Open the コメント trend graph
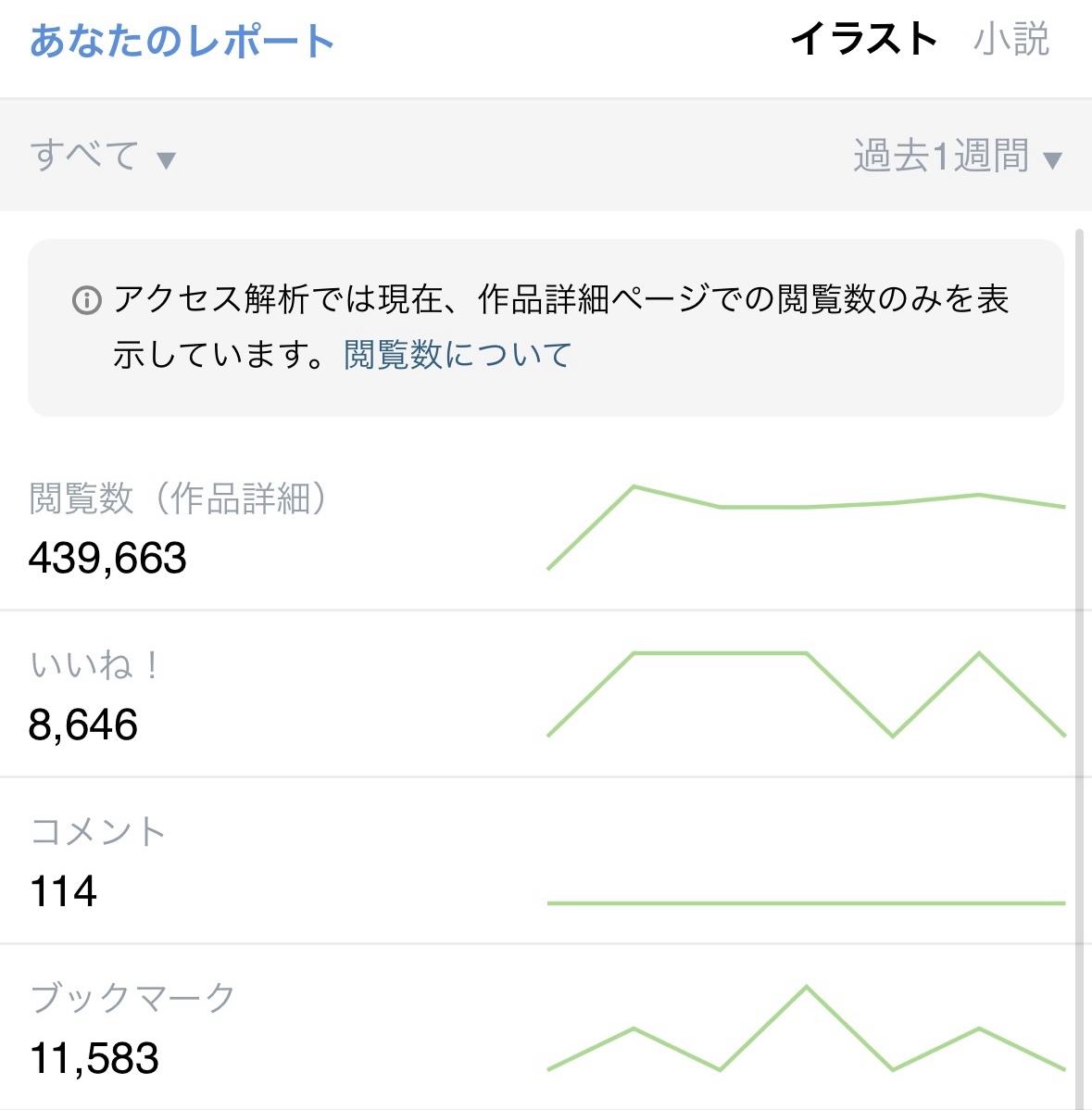Viewport: 1092px width, 1110px height. [x=806, y=901]
